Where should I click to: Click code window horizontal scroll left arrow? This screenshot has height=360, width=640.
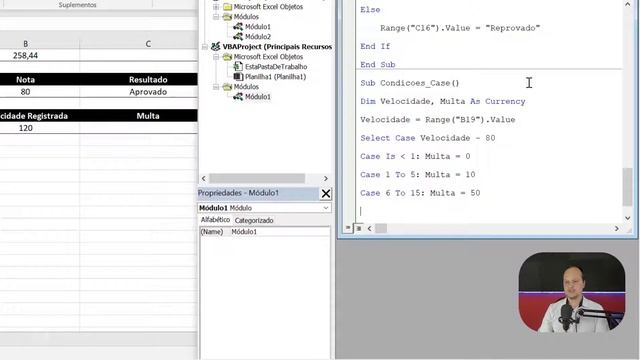coord(369,229)
